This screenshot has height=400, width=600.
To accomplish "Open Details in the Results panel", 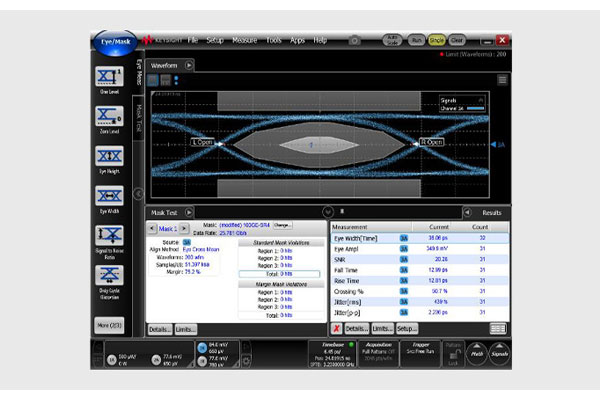I will tap(357, 328).
